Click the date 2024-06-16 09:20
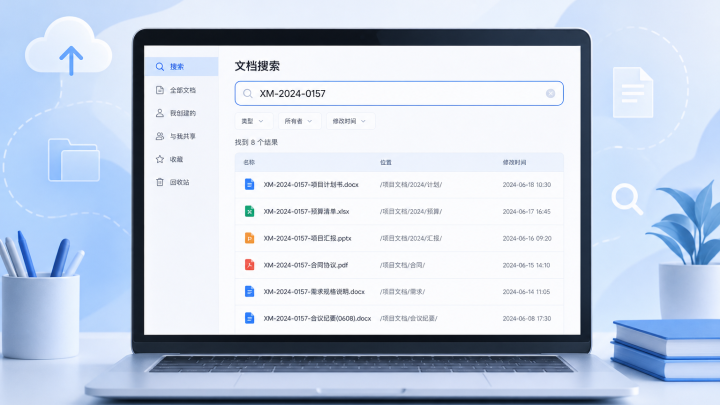The image size is (720, 405). coord(527,238)
